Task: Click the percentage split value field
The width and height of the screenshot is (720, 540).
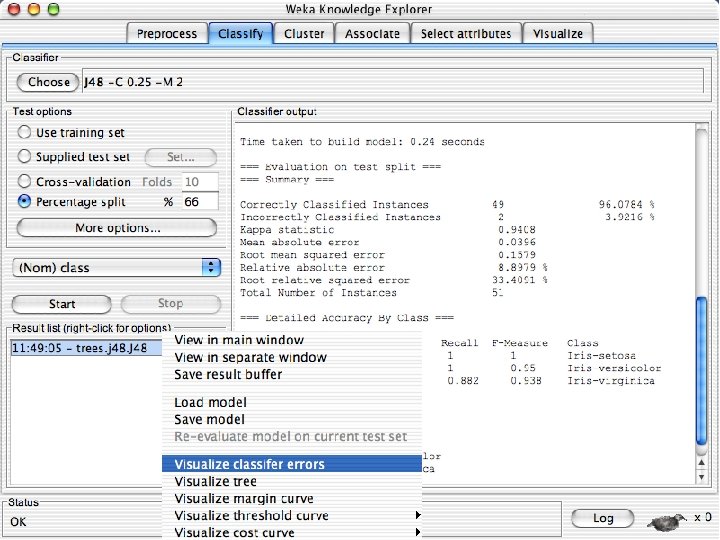Action: click(200, 202)
